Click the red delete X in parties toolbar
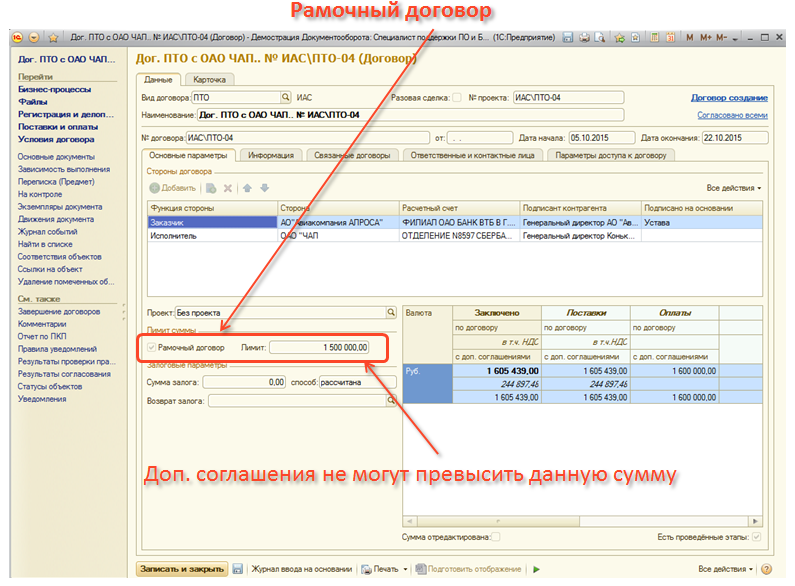This screenshot has width=795, height=586. 228,188
